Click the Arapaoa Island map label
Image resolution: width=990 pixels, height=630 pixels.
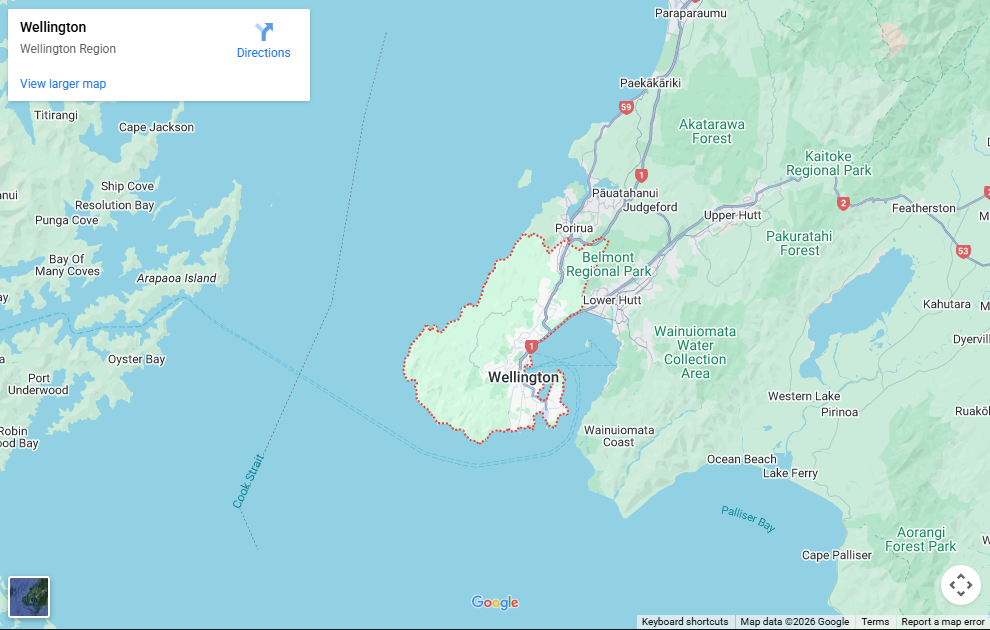coord(176,278)
